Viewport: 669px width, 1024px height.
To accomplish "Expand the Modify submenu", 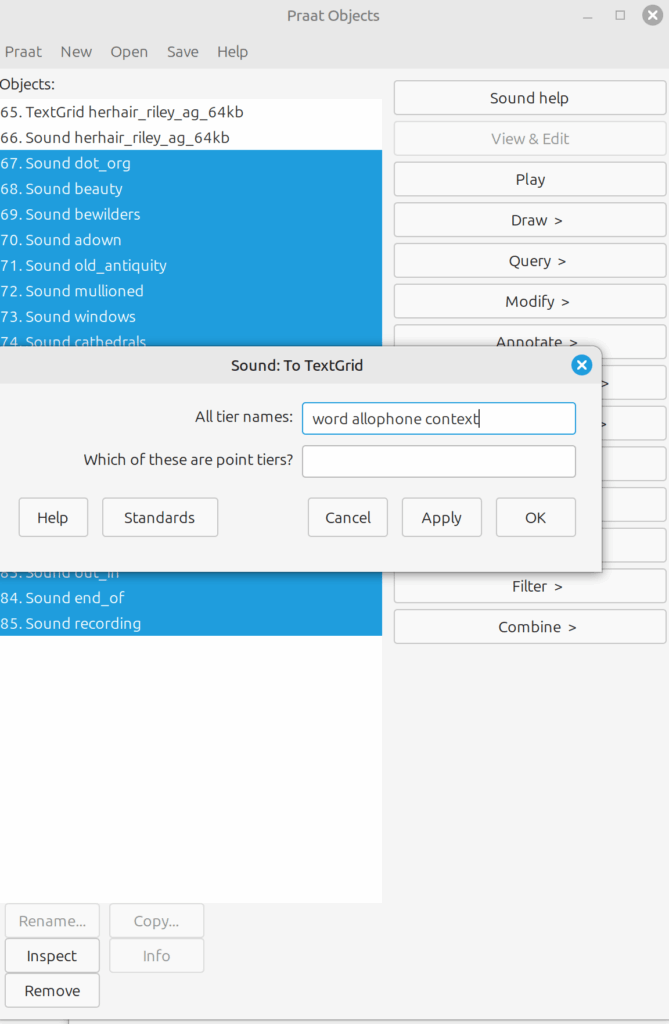I will (x=529, y=301).
